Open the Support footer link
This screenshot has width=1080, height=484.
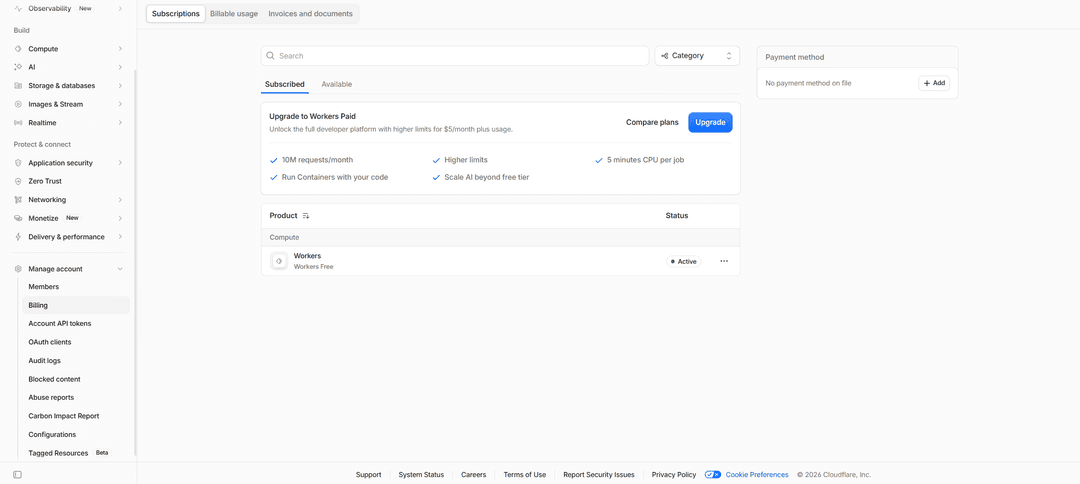pos(368,475)
